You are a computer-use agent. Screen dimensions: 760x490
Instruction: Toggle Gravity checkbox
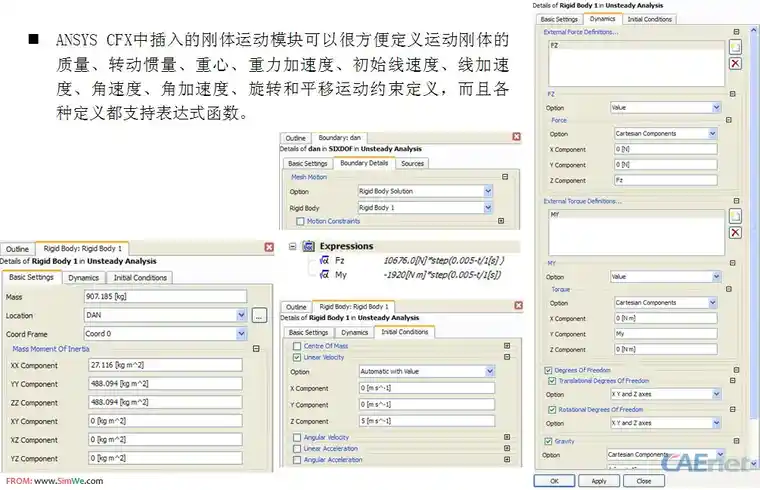point(548,442)
